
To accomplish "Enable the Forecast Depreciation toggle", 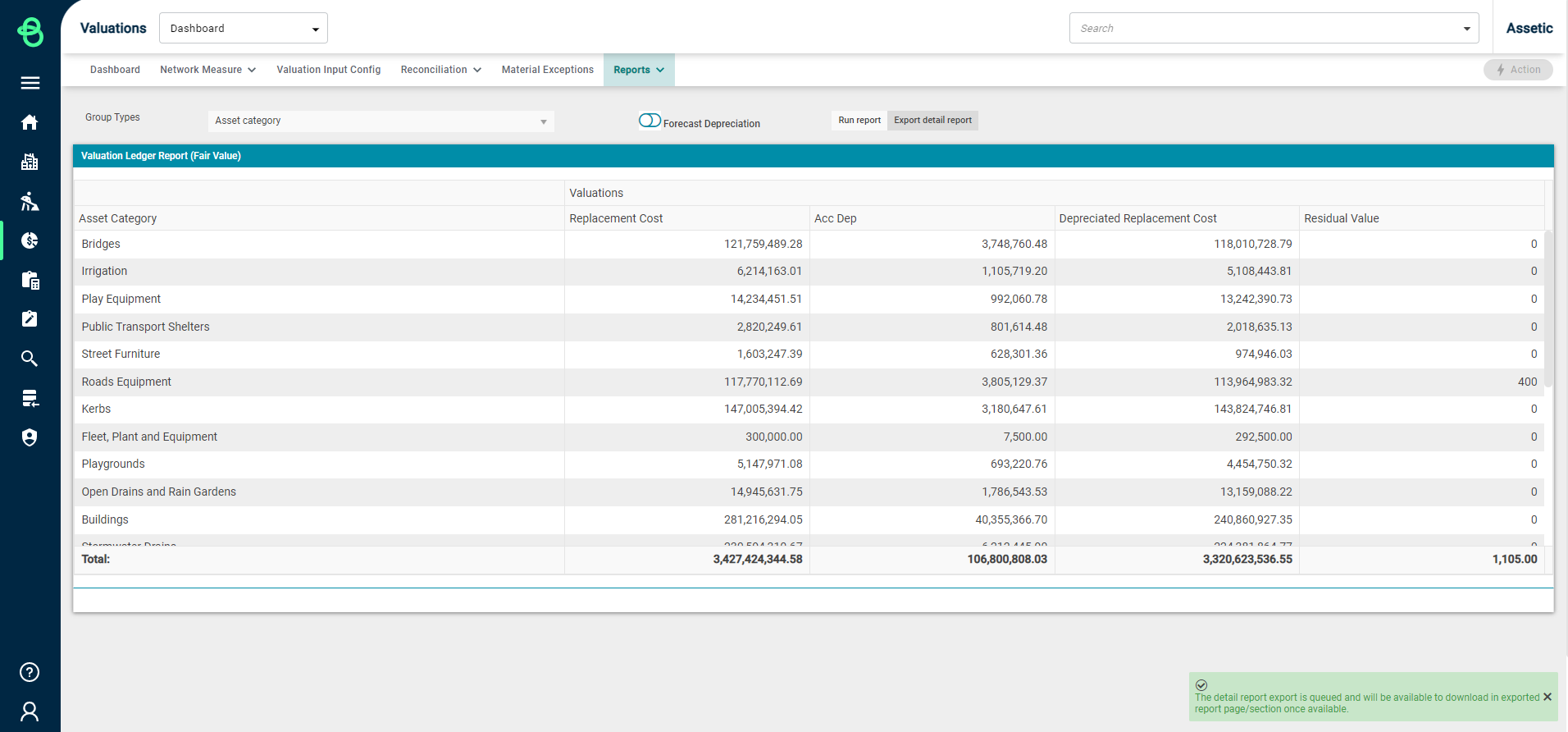I will 650,121.
